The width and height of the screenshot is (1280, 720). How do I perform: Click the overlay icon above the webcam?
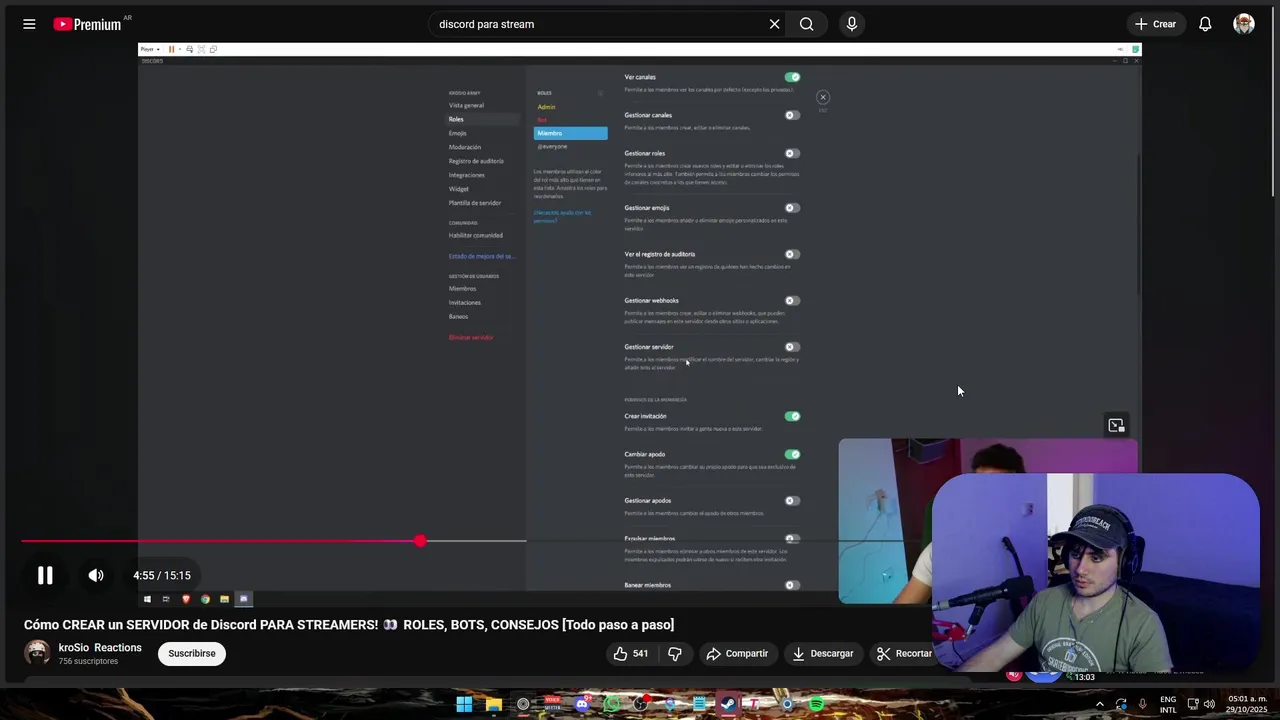(x=1117, y=425)
